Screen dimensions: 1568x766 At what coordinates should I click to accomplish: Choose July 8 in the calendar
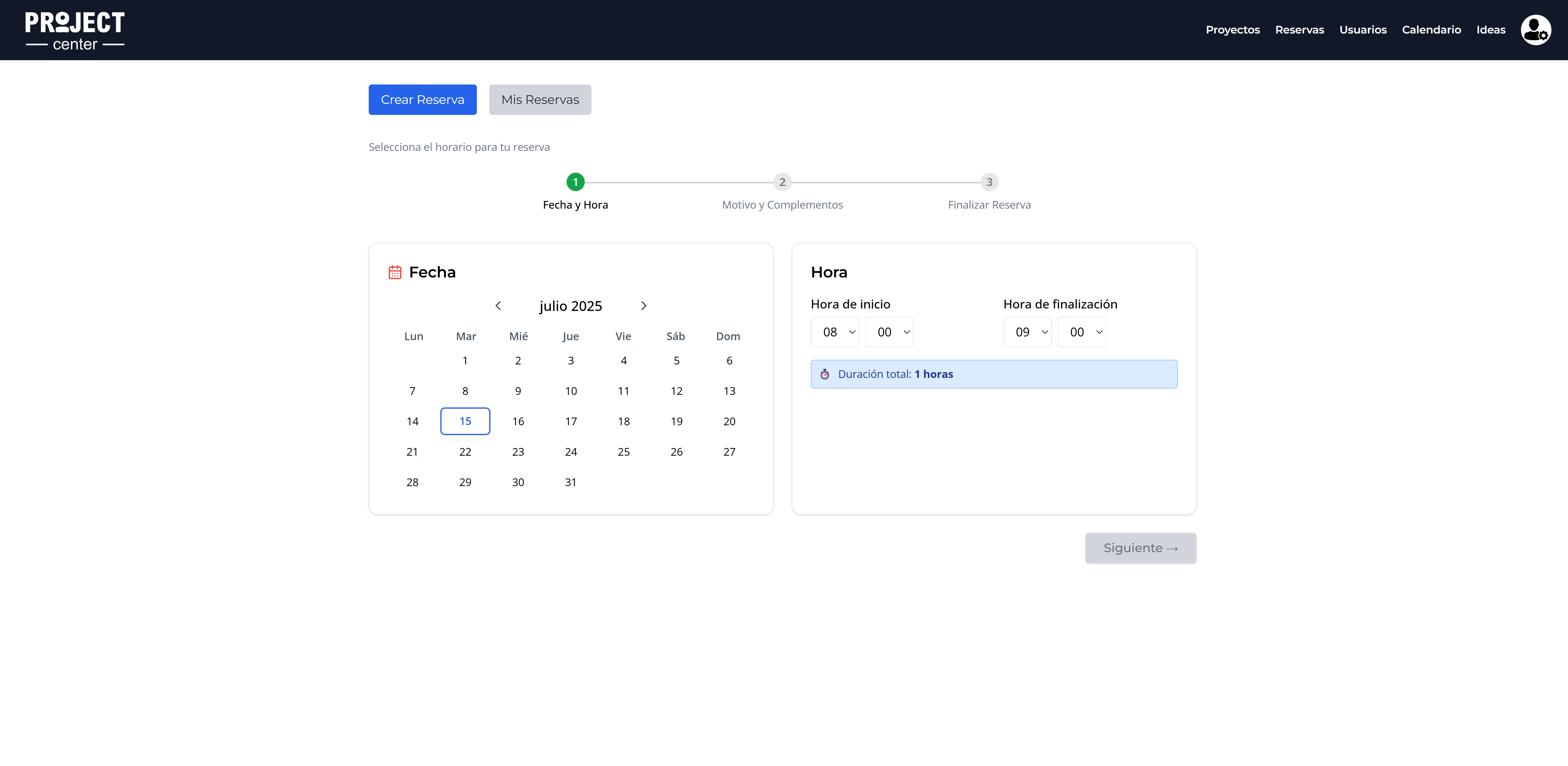pos(465,391)
